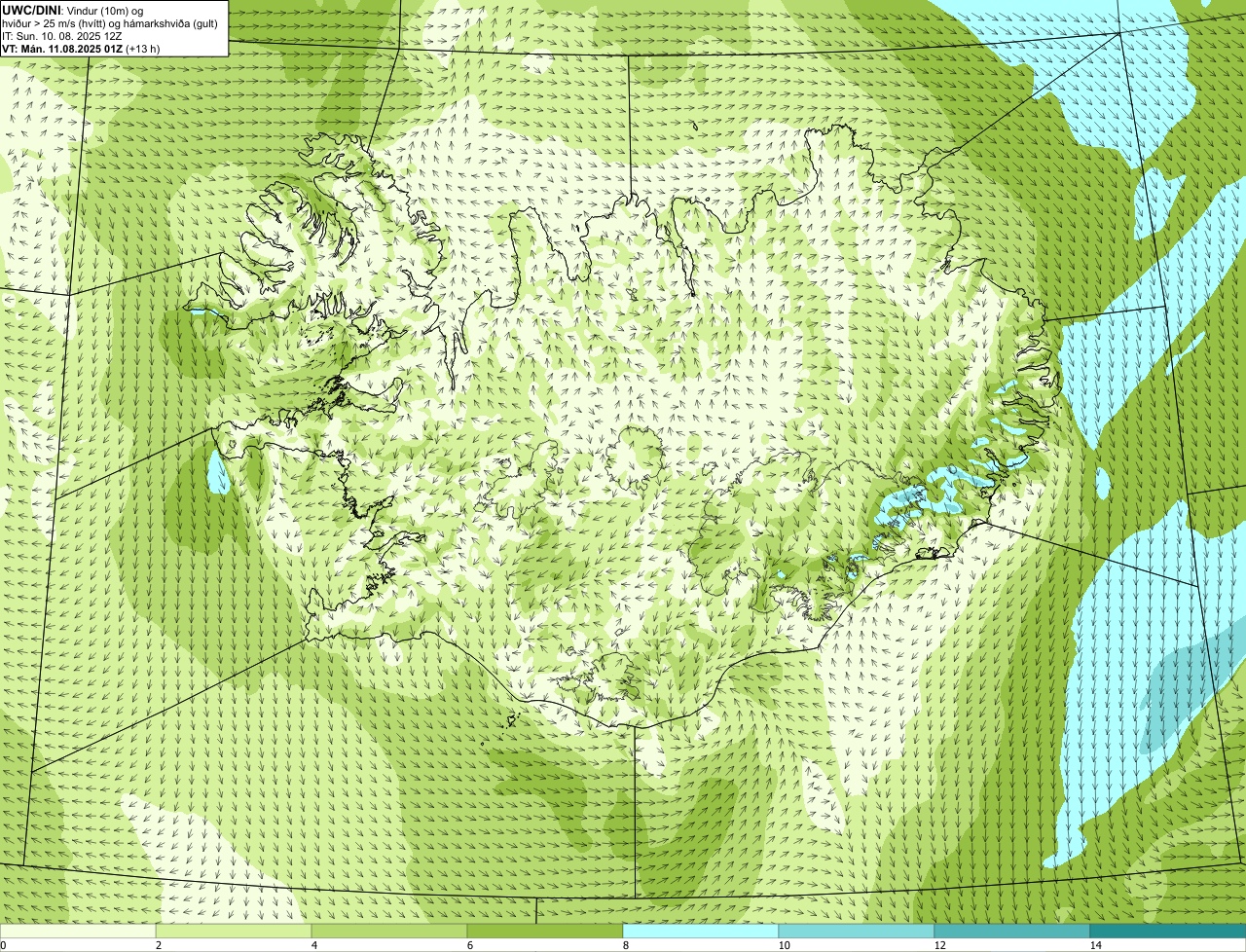
Task: Click the legend scale label '8'
Action: point(626,945)
